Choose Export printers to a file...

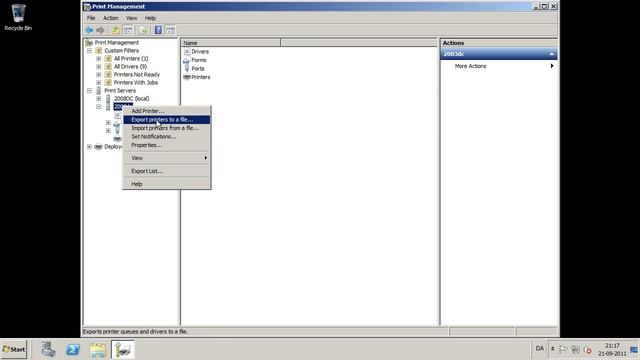[x=167, y=120]
